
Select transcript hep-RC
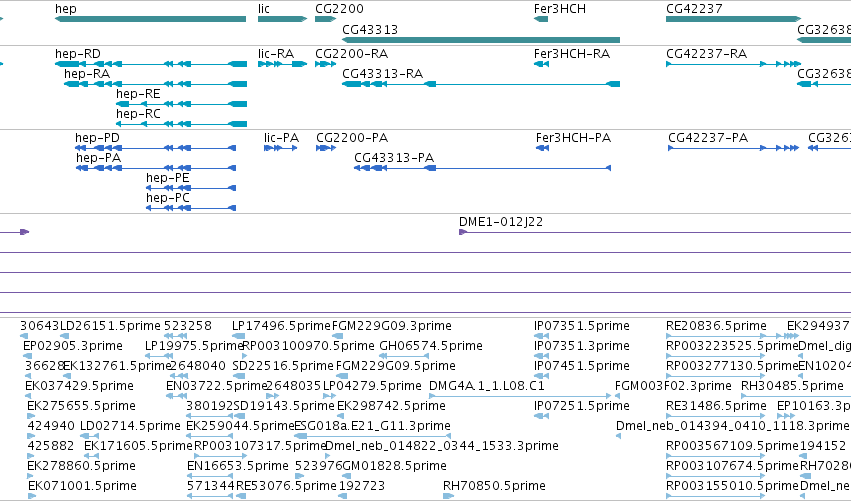[x=138, y=114]
